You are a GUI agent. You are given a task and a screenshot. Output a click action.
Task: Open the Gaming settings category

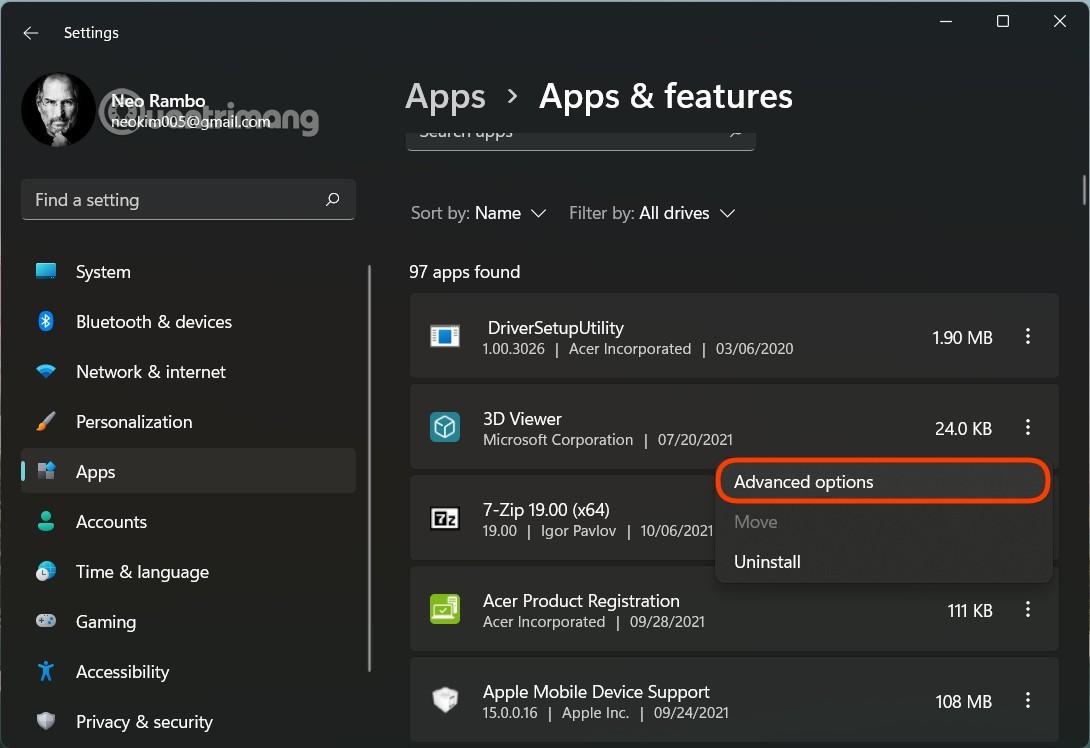pos(105,622)
